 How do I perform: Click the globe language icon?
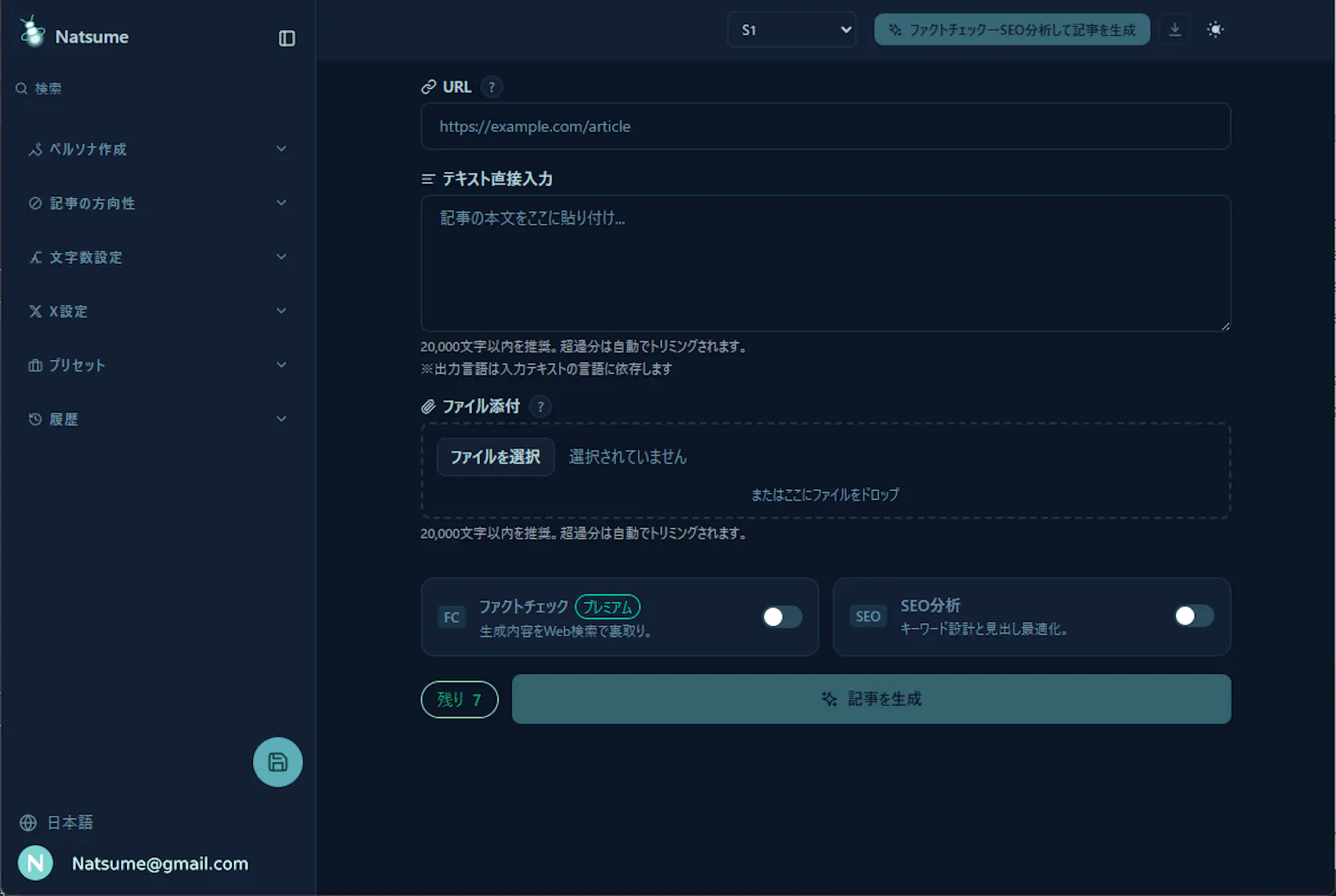[28, 823]
